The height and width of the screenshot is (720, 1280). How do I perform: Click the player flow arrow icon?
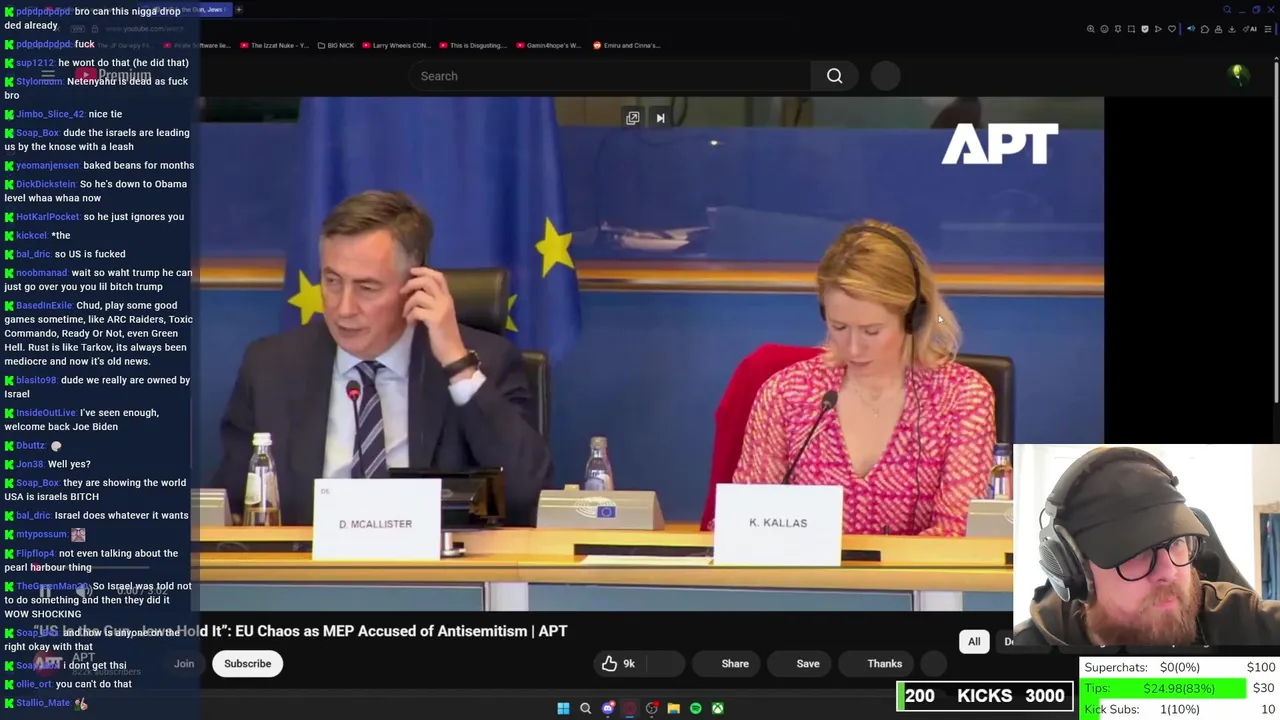[1158, 29]
